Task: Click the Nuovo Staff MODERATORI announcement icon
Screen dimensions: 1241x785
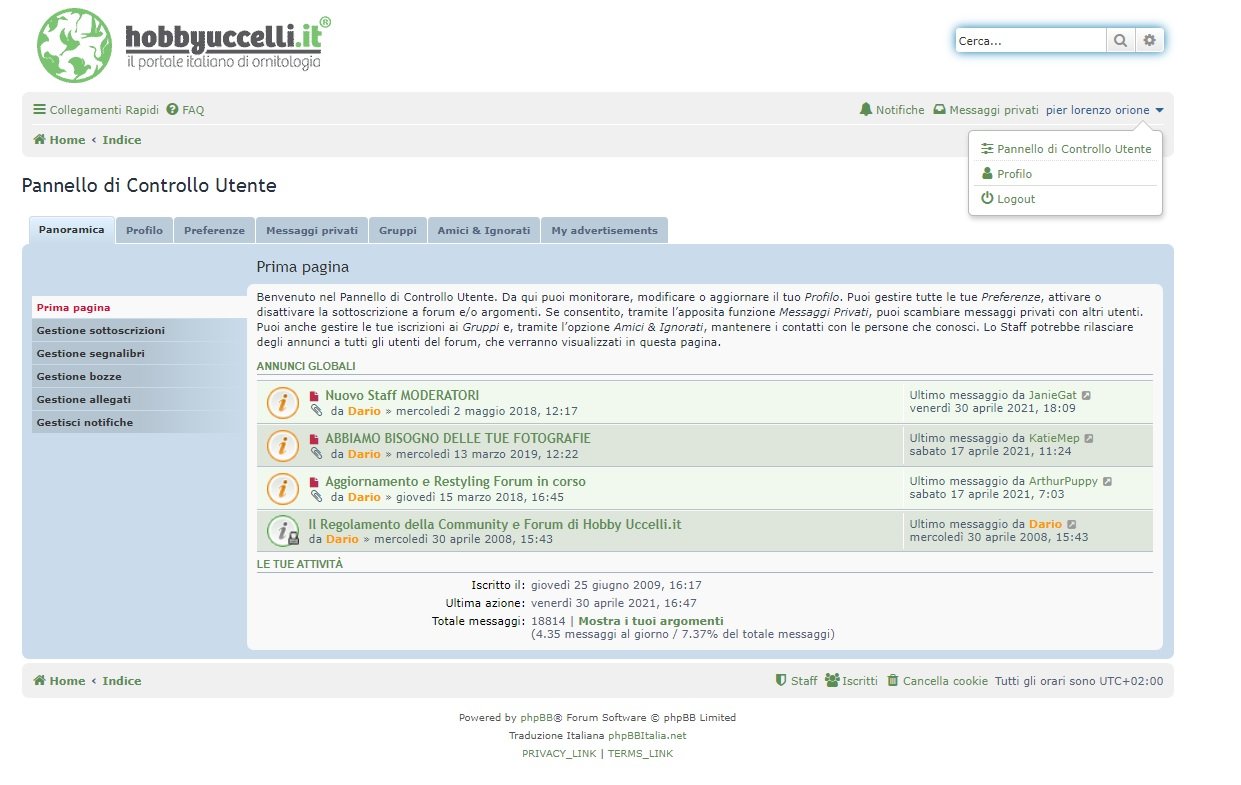Action: [x=284, y=402]
